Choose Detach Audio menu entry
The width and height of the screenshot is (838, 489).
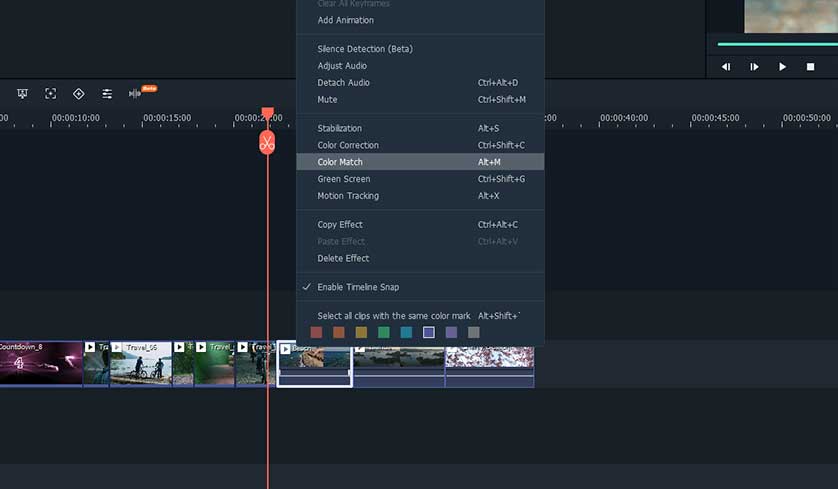(x=420, y=83)
